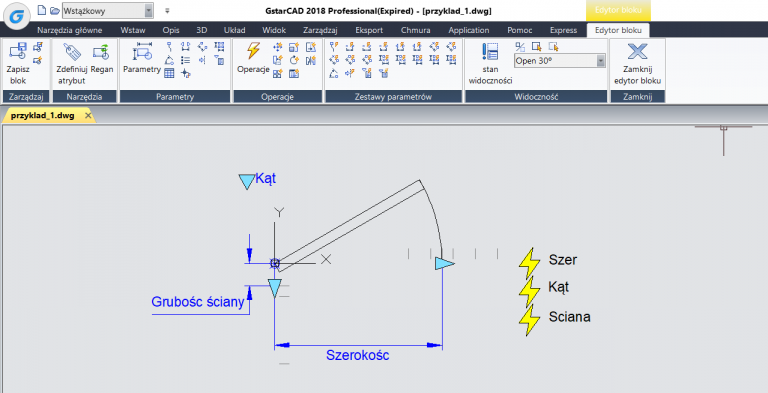Viewport: 768px width, 393px height.
Task: Select the visibility parameter icon
Action: 186,61
